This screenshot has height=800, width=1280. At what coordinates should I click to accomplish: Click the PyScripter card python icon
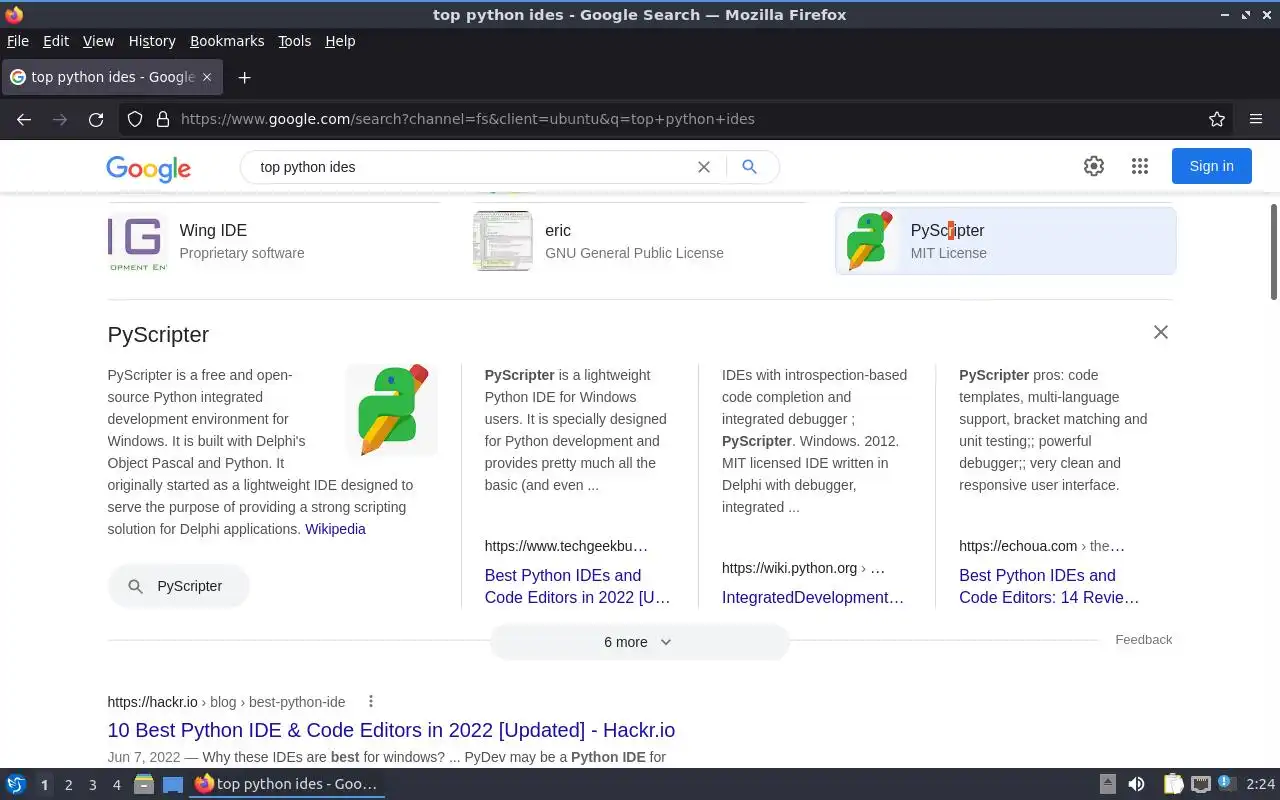pyautogui.click(x=868, y=241)
